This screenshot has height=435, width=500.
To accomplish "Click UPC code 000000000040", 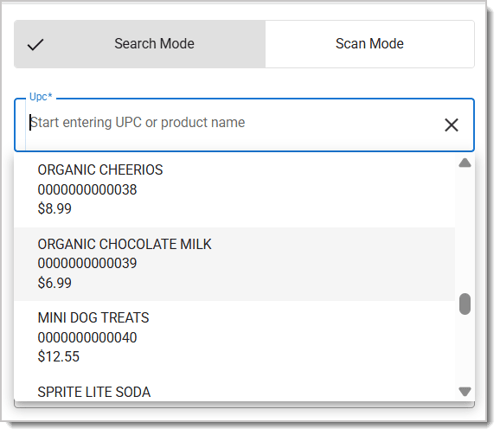I will (x=87, y=337).
